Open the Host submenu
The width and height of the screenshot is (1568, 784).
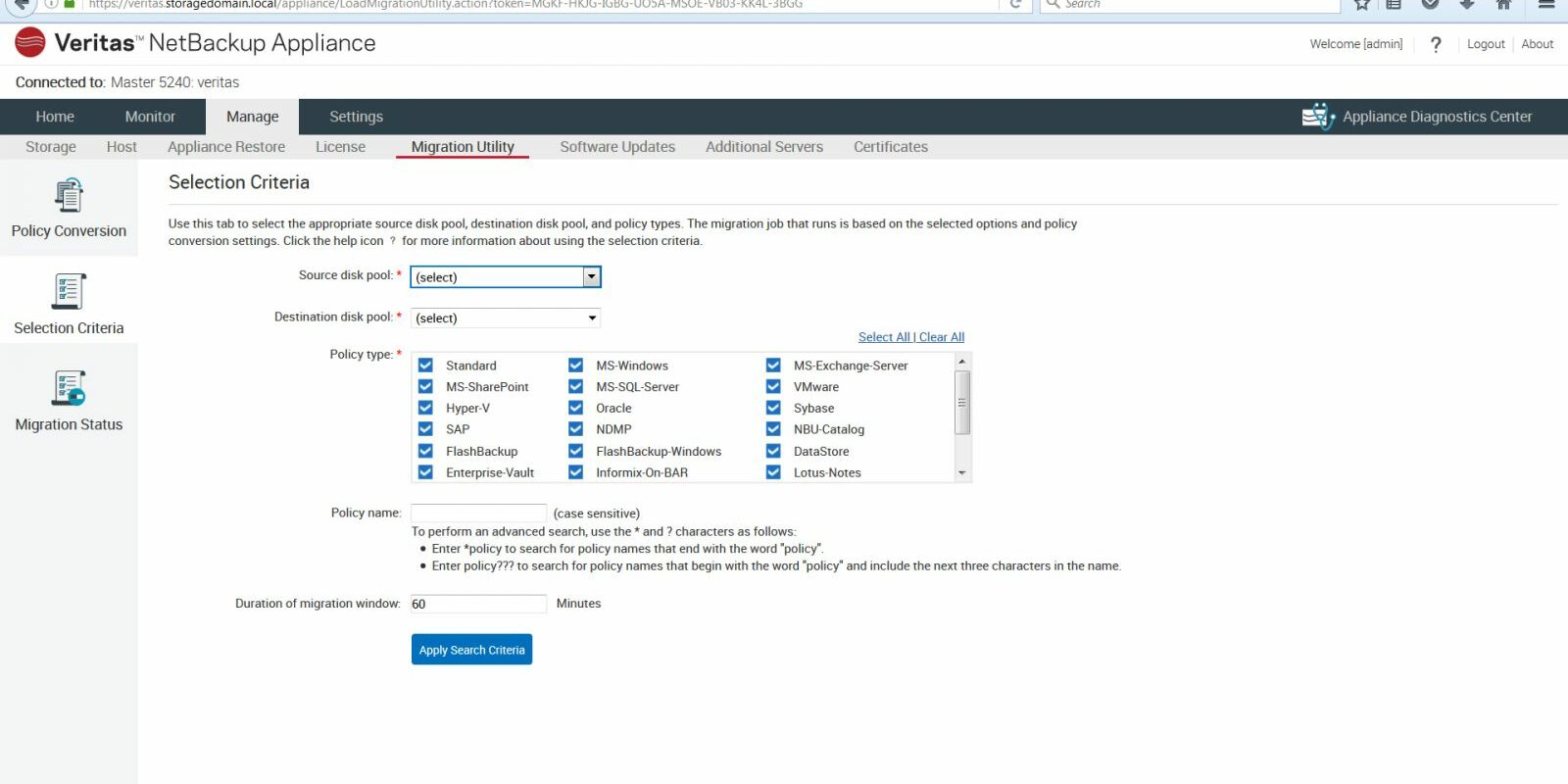point(122,147)
